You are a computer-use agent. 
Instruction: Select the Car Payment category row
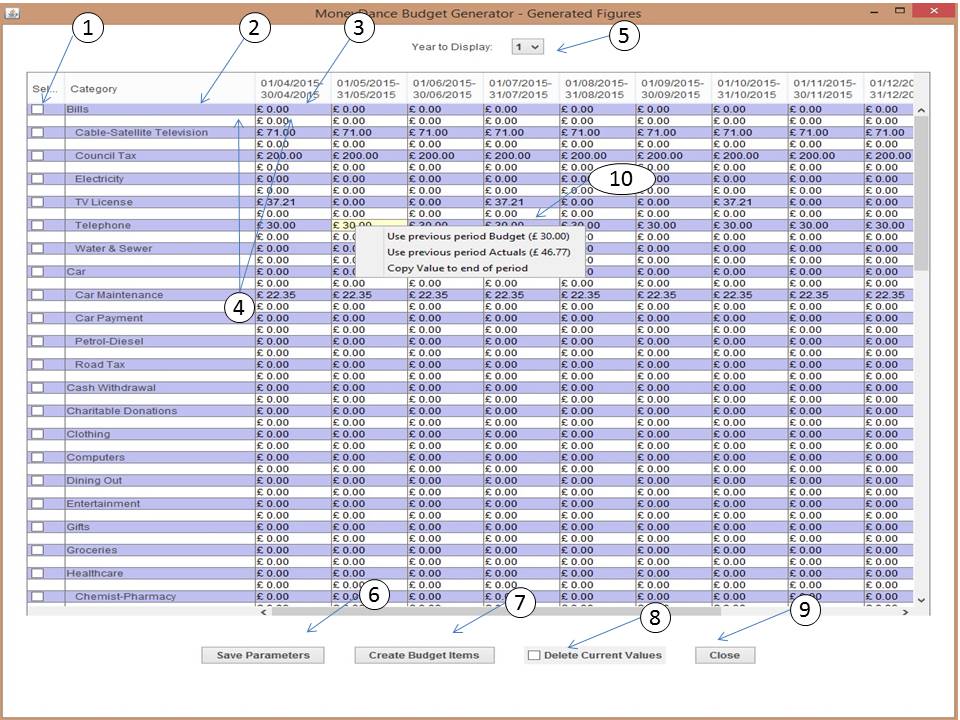[159, 318]
